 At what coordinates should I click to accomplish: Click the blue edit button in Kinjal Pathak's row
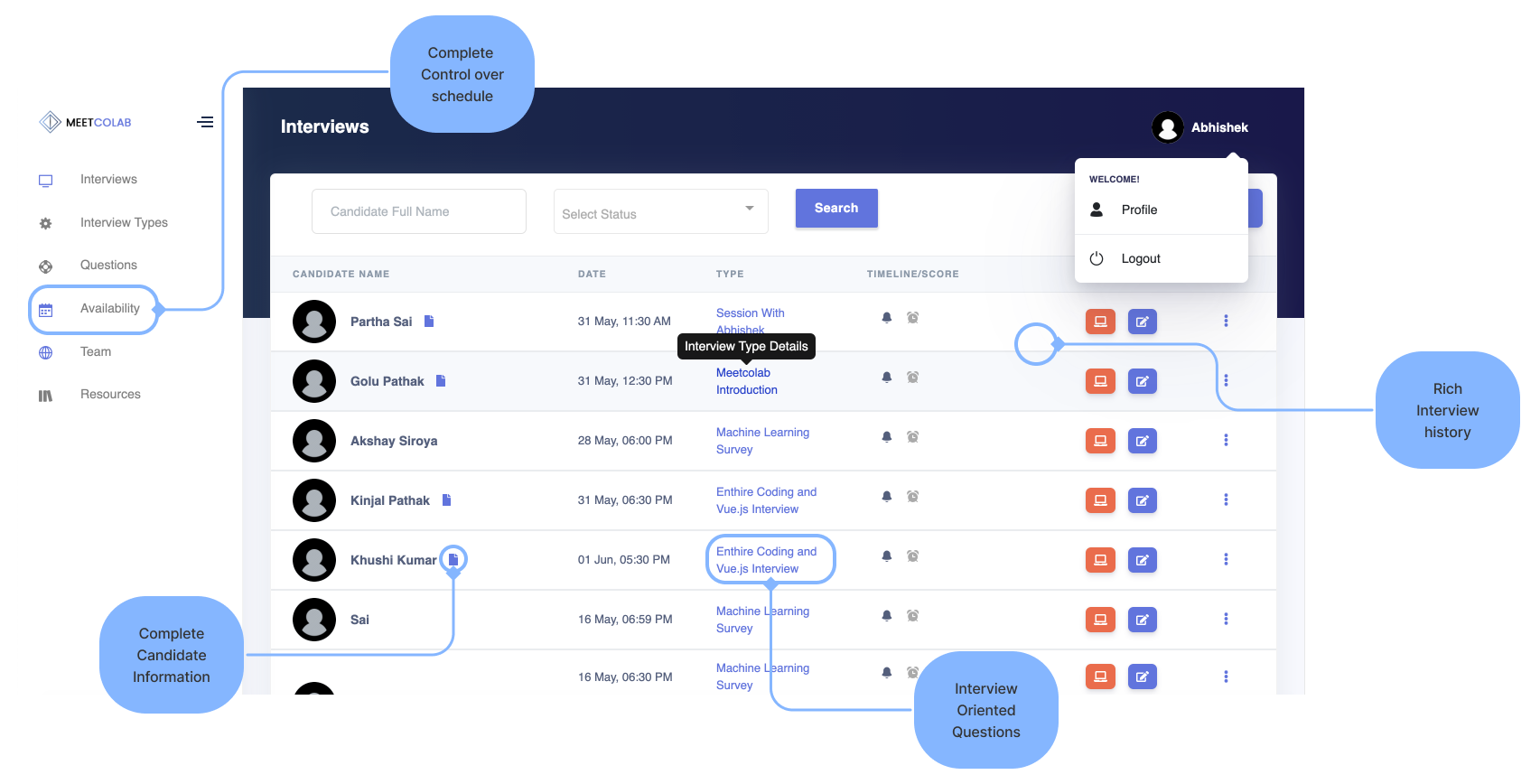(x=1142, y=500)
